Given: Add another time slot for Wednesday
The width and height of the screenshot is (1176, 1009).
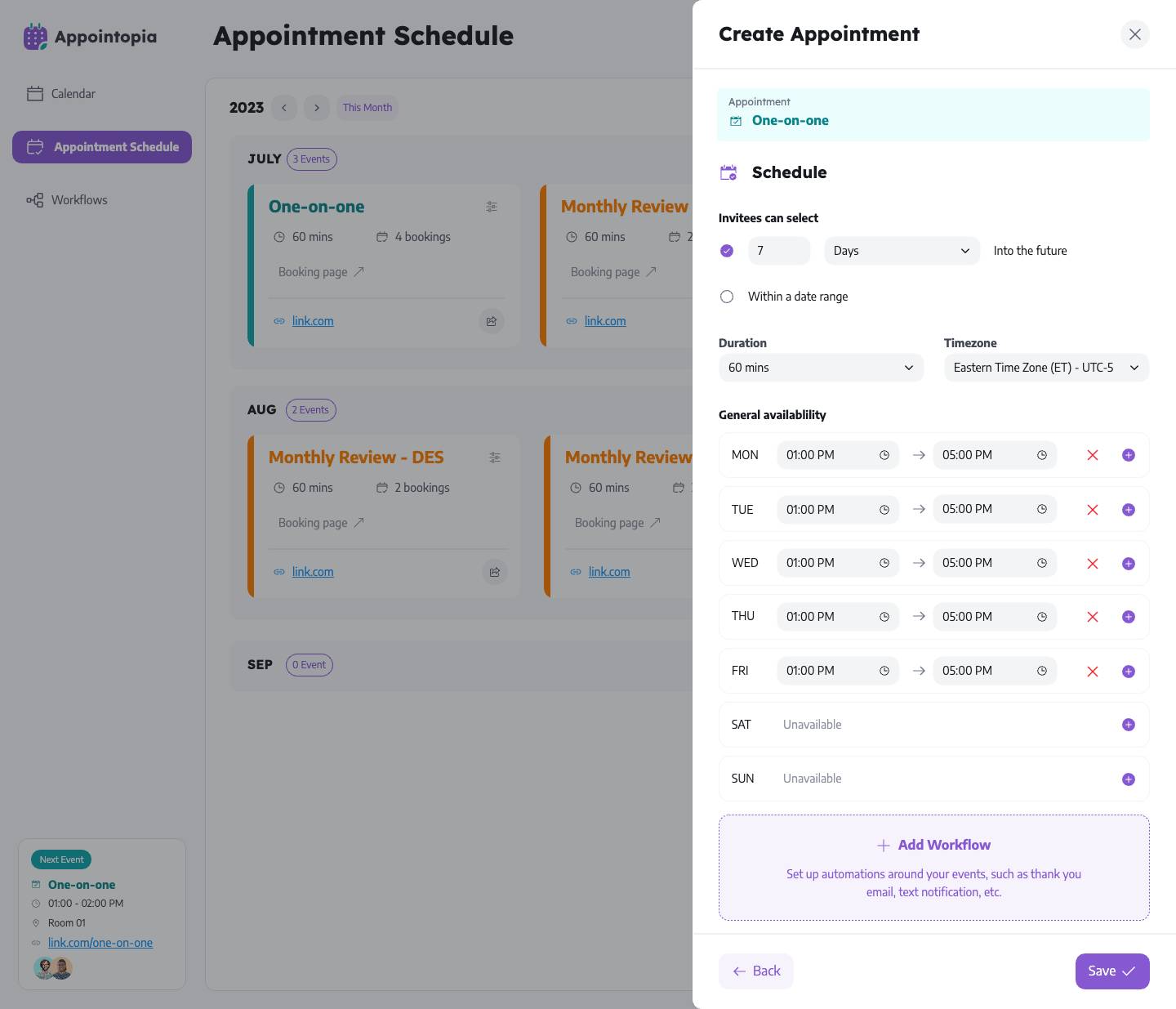Looking at the screenshot, I should [1128, 564].
